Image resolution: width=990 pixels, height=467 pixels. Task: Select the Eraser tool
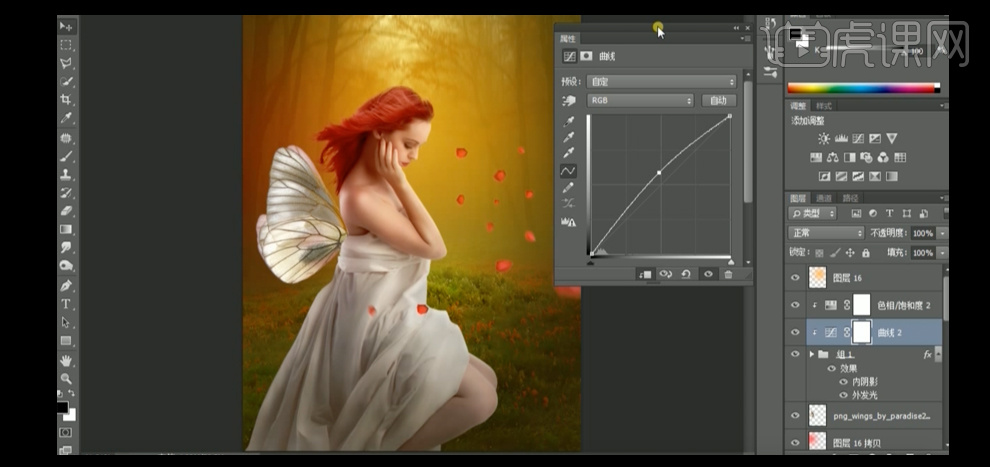pos(66,211)
